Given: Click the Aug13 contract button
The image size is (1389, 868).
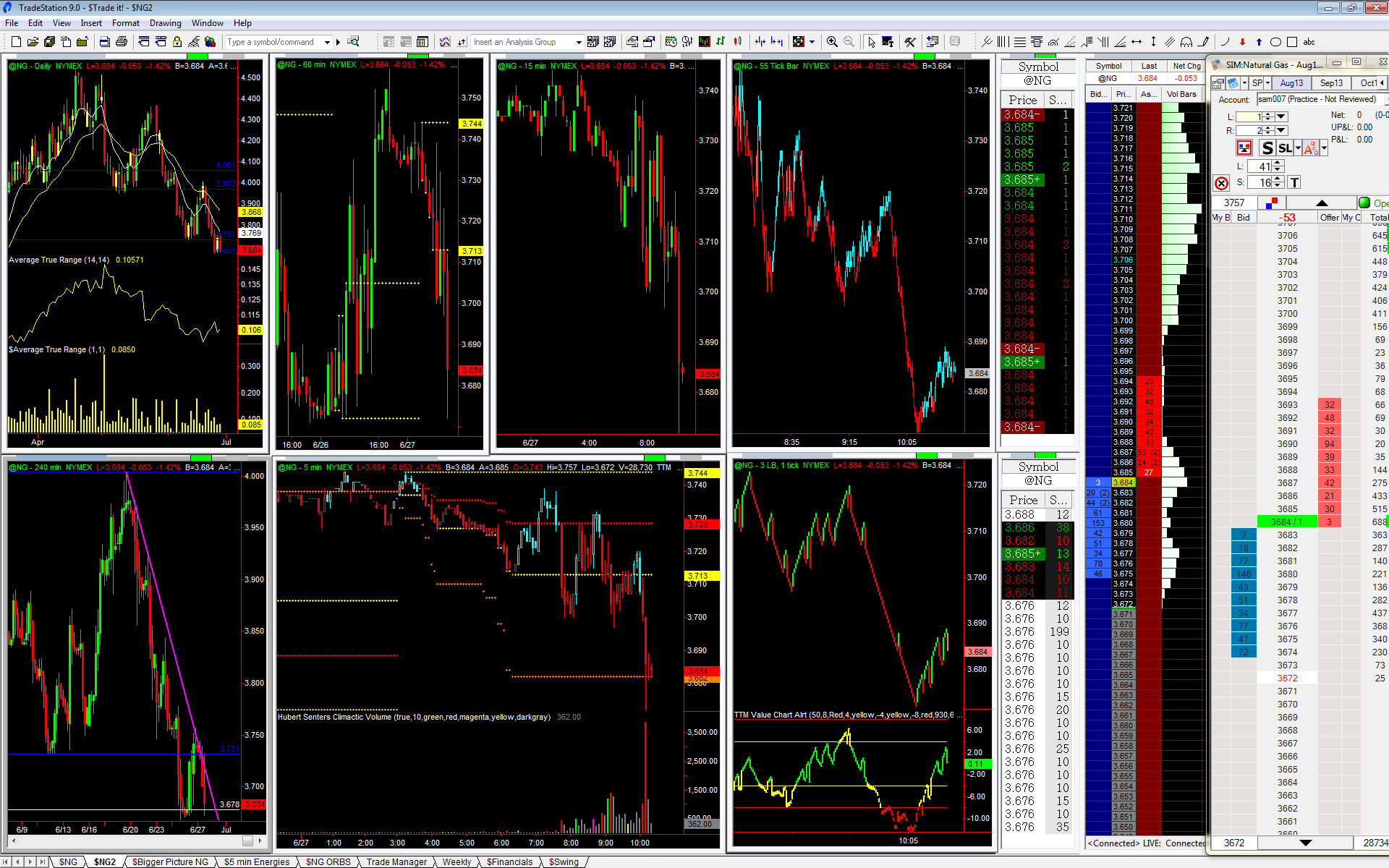Looking at the screenshot, I should point(1291,83).
